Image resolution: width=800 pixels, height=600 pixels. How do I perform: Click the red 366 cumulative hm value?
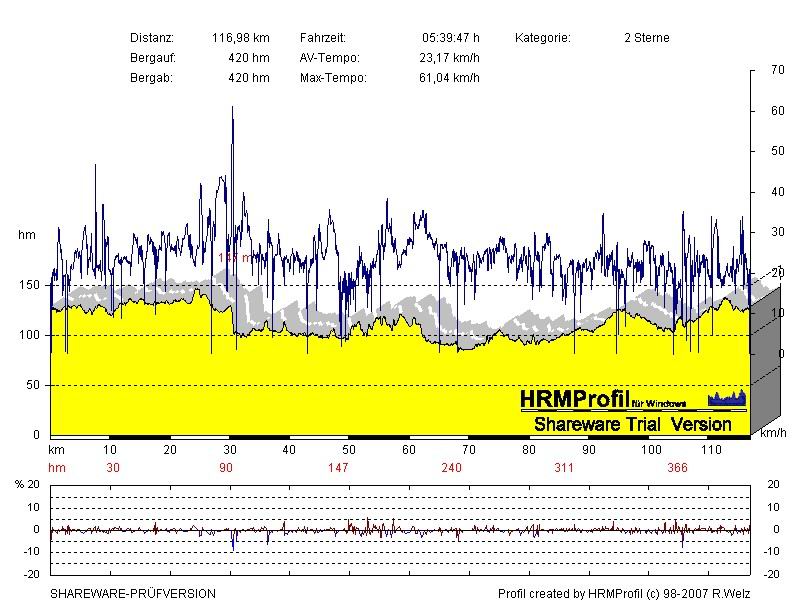[677, 467]
